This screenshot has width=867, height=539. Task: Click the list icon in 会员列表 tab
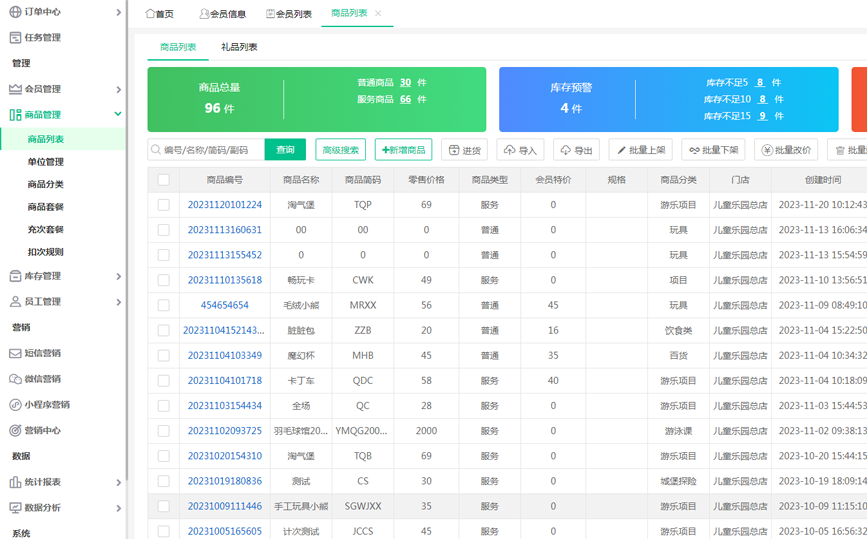(x=270, y=13)
